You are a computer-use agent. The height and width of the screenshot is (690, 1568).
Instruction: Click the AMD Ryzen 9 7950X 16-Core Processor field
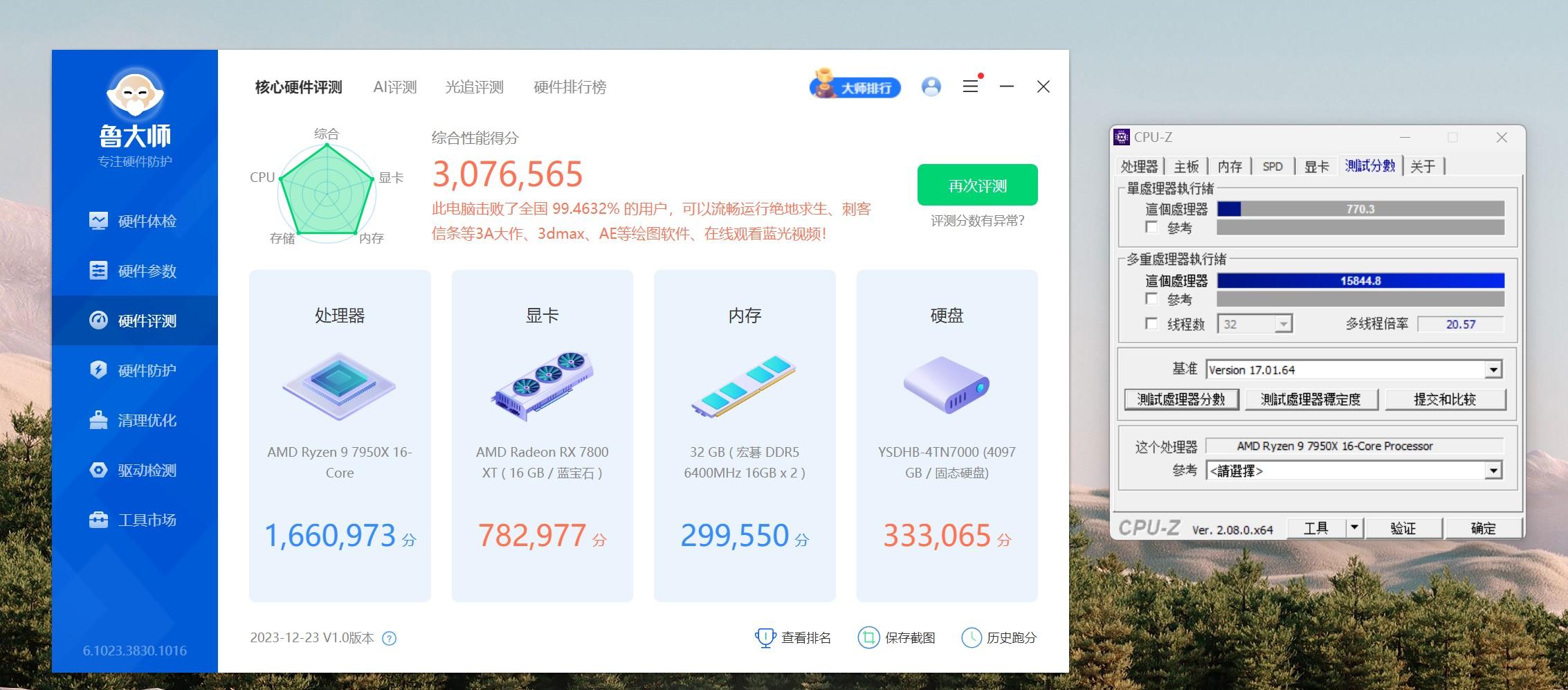click(x=1354, y=446)
